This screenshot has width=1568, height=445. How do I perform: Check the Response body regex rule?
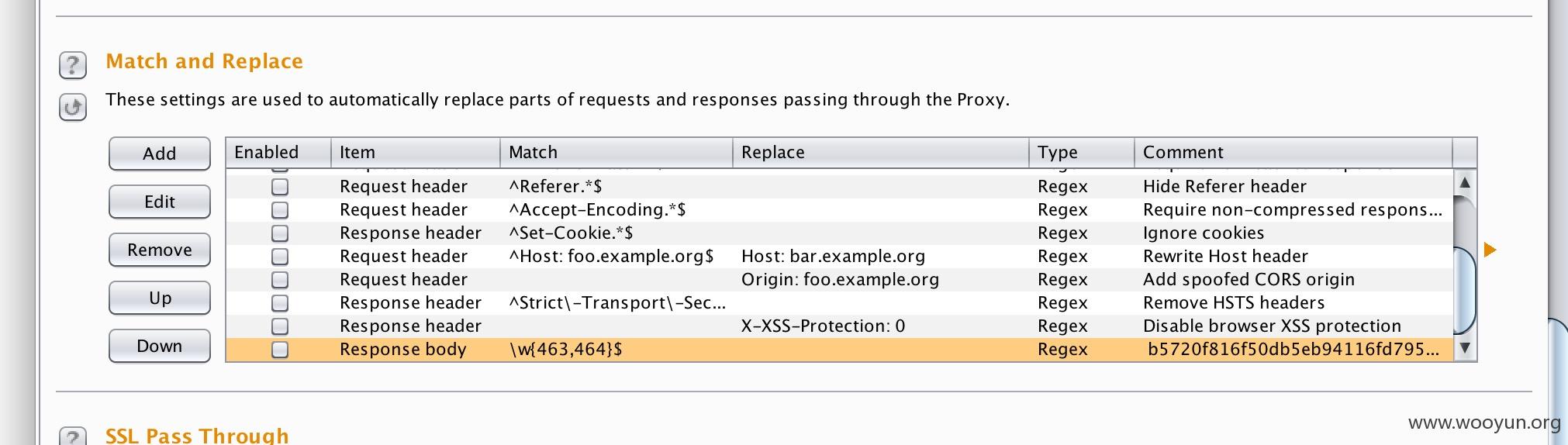click(280, 350)
